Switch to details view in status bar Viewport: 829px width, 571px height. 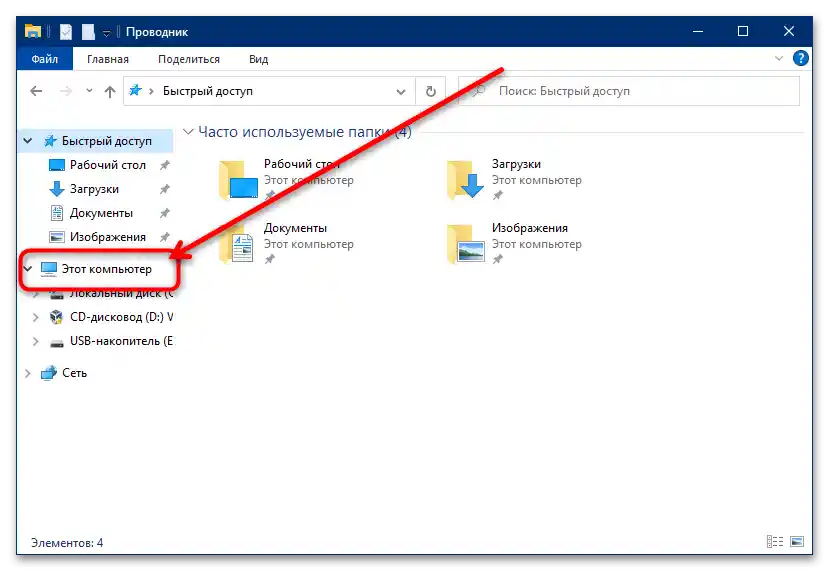click(x=775, y=541)
